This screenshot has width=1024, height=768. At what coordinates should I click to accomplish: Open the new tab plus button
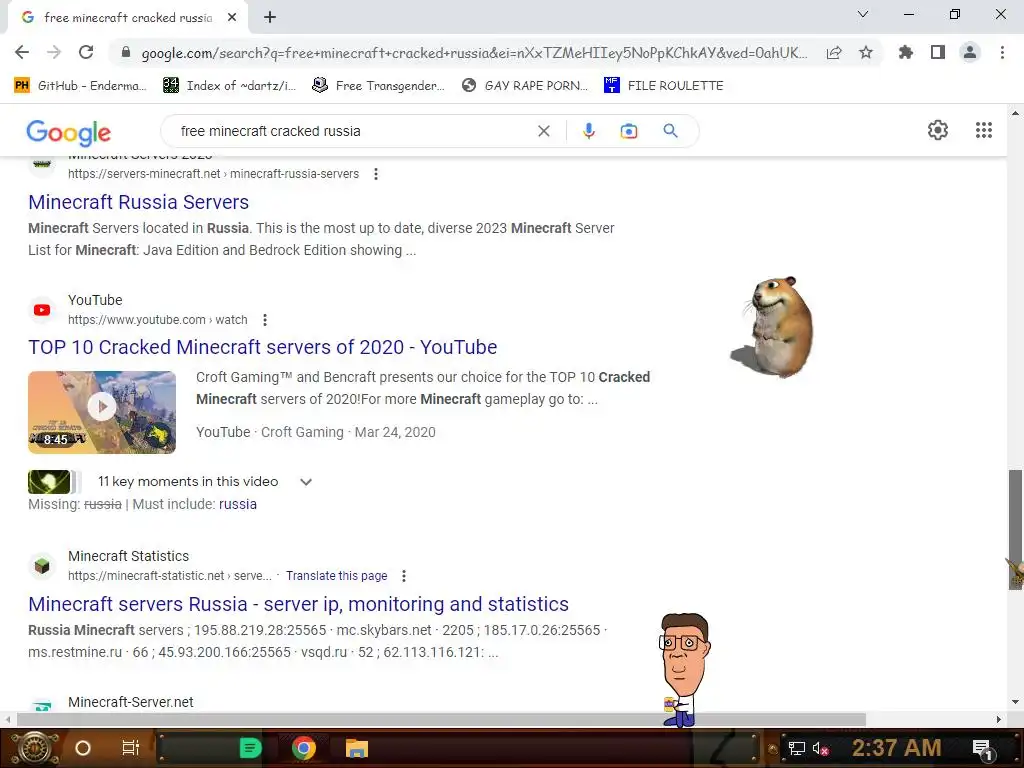click(x=270, y=18)
